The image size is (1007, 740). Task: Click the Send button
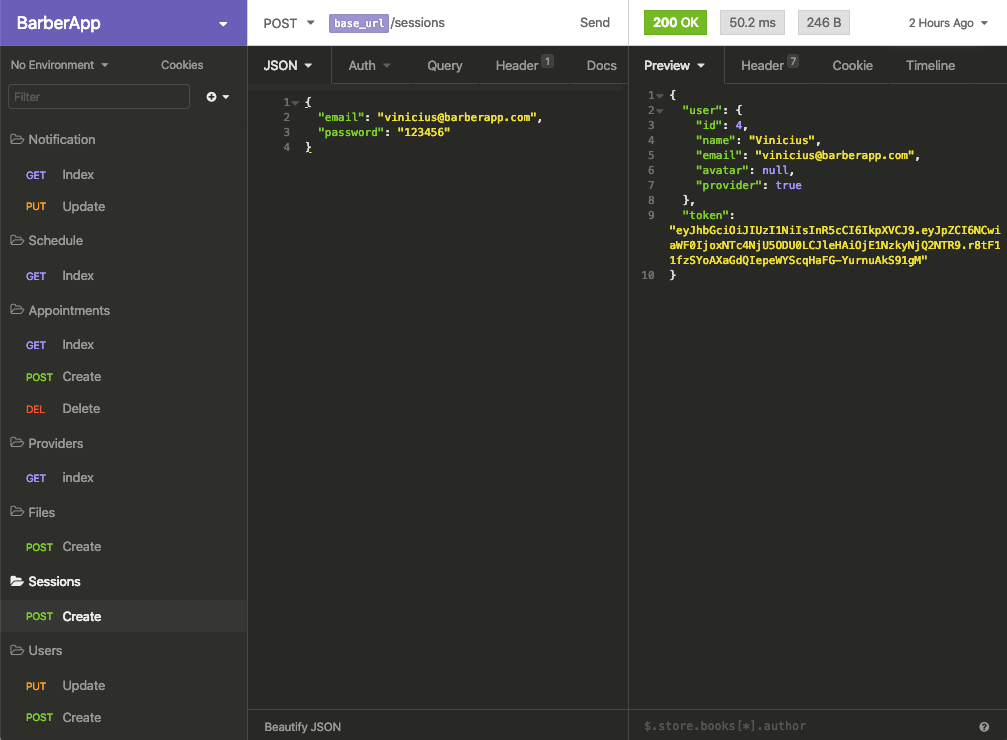(594, 22)
